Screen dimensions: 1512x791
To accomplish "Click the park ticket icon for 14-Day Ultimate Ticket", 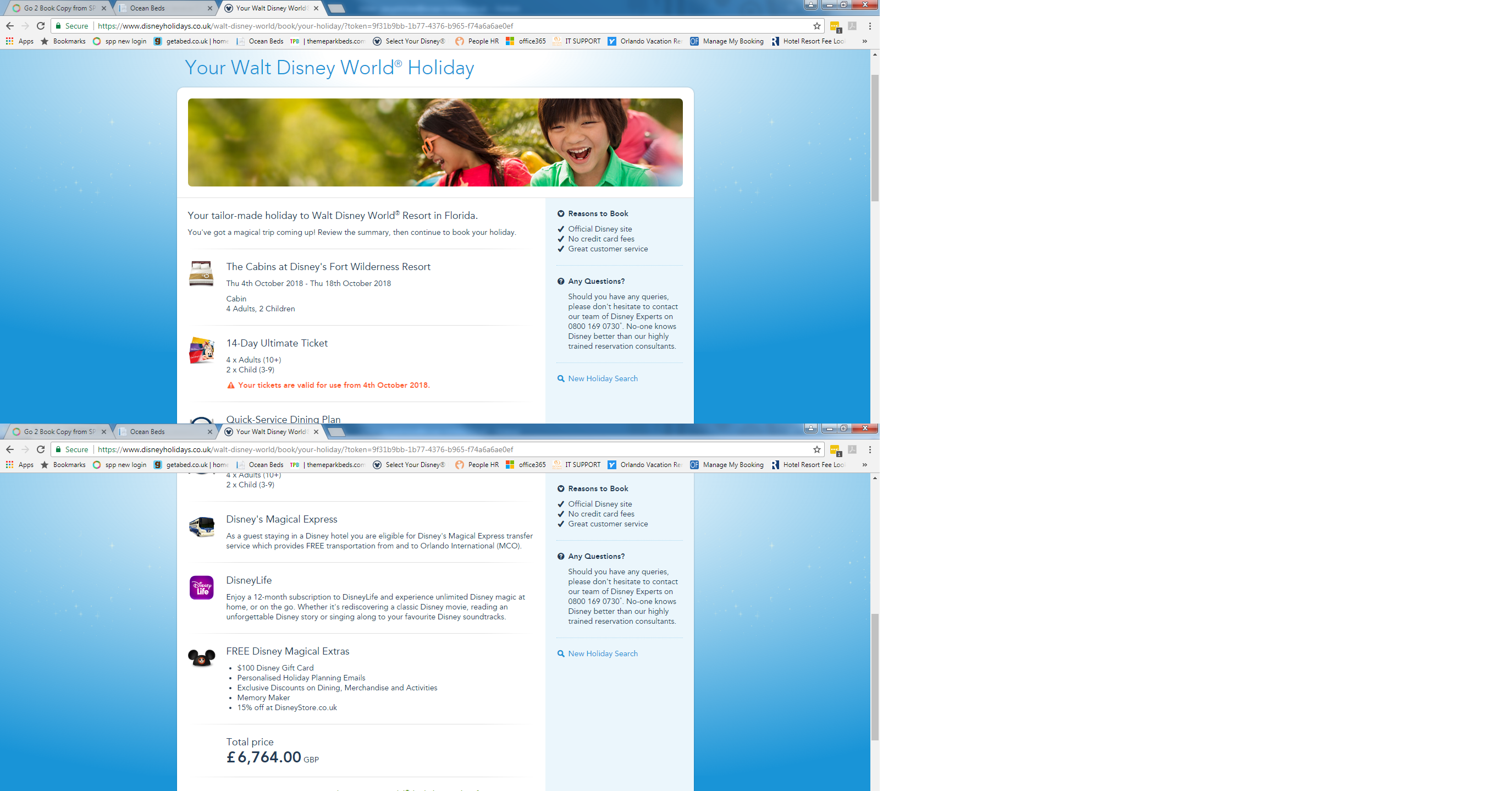I will click(201, 350).
